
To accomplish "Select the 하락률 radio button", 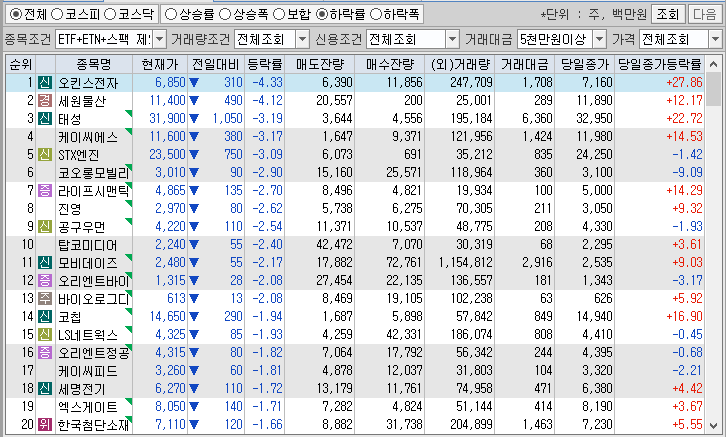I will point(321,14).
